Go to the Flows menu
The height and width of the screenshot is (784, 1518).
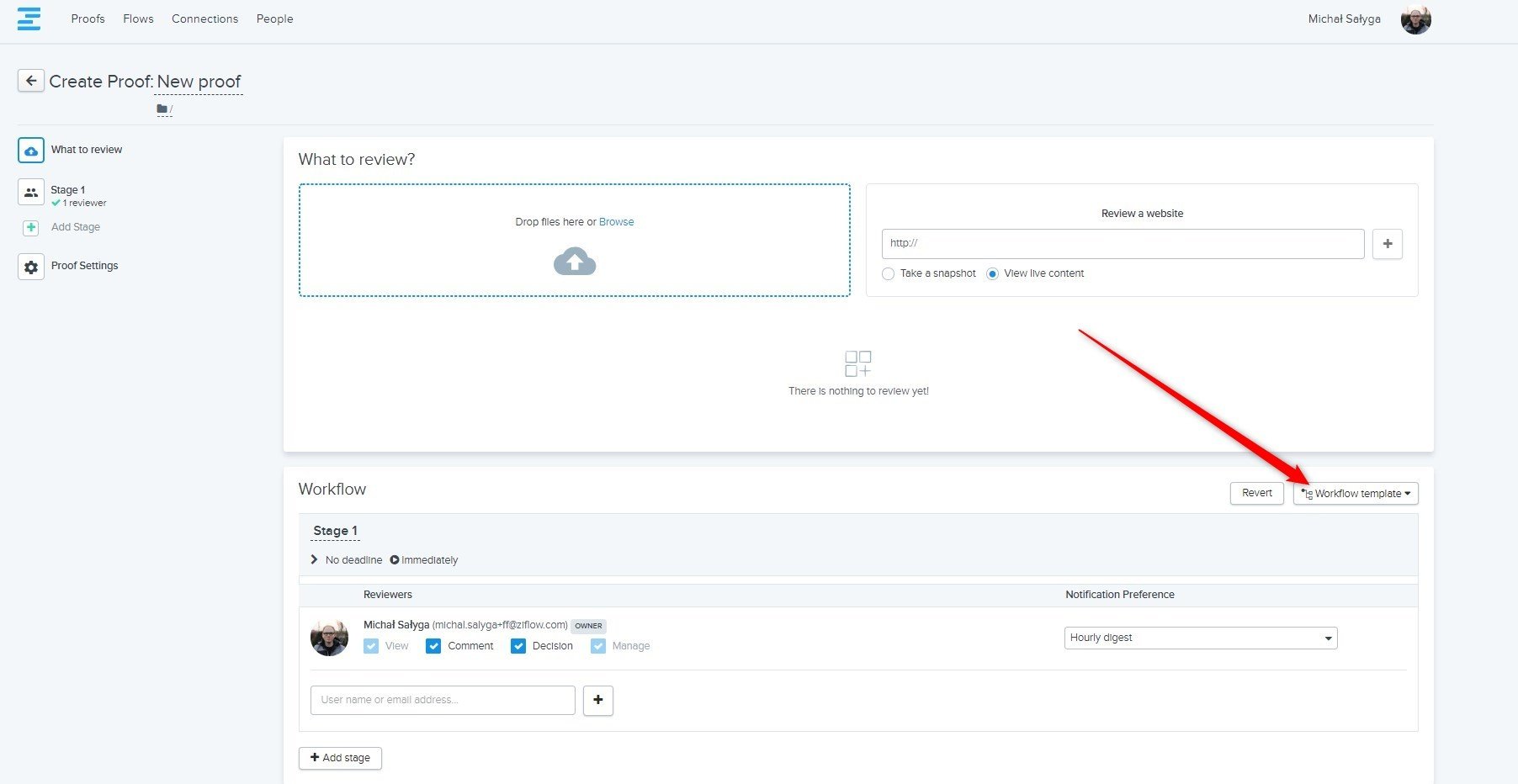[x=138, y=19]
